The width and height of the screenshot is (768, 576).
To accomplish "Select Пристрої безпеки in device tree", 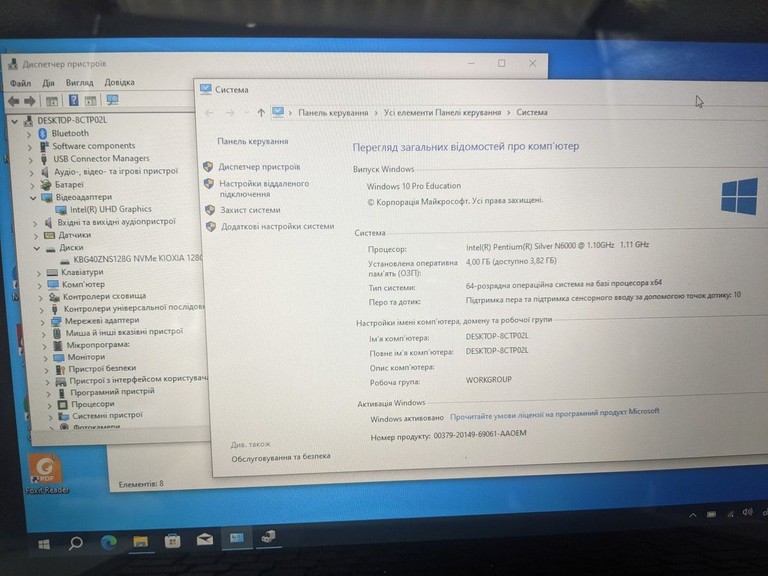I will point(102,368).
